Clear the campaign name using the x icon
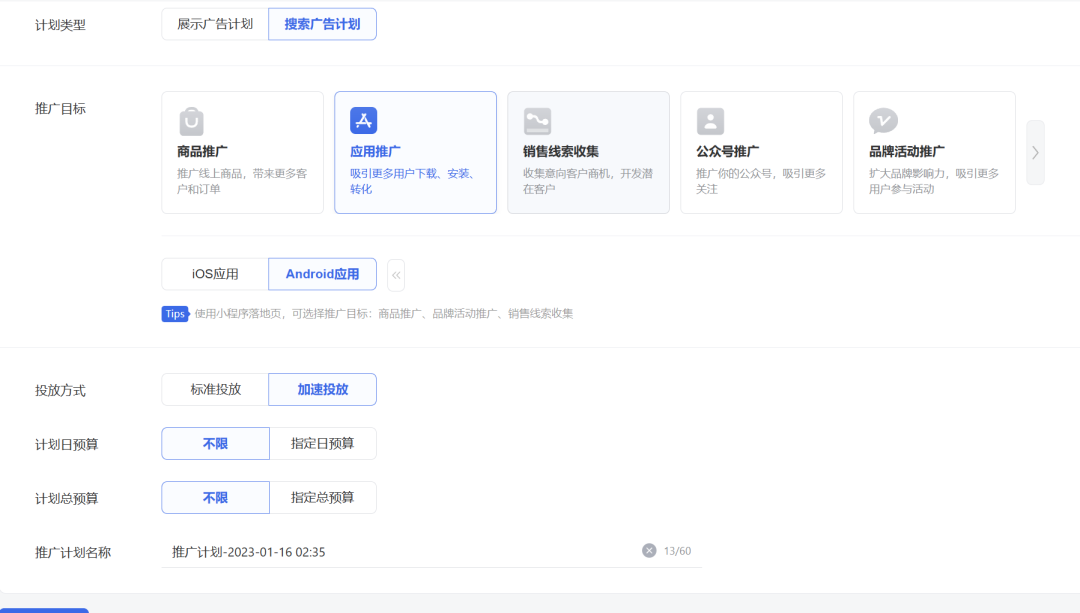This screenshot has width=1080, height=613. pos(650,549)
